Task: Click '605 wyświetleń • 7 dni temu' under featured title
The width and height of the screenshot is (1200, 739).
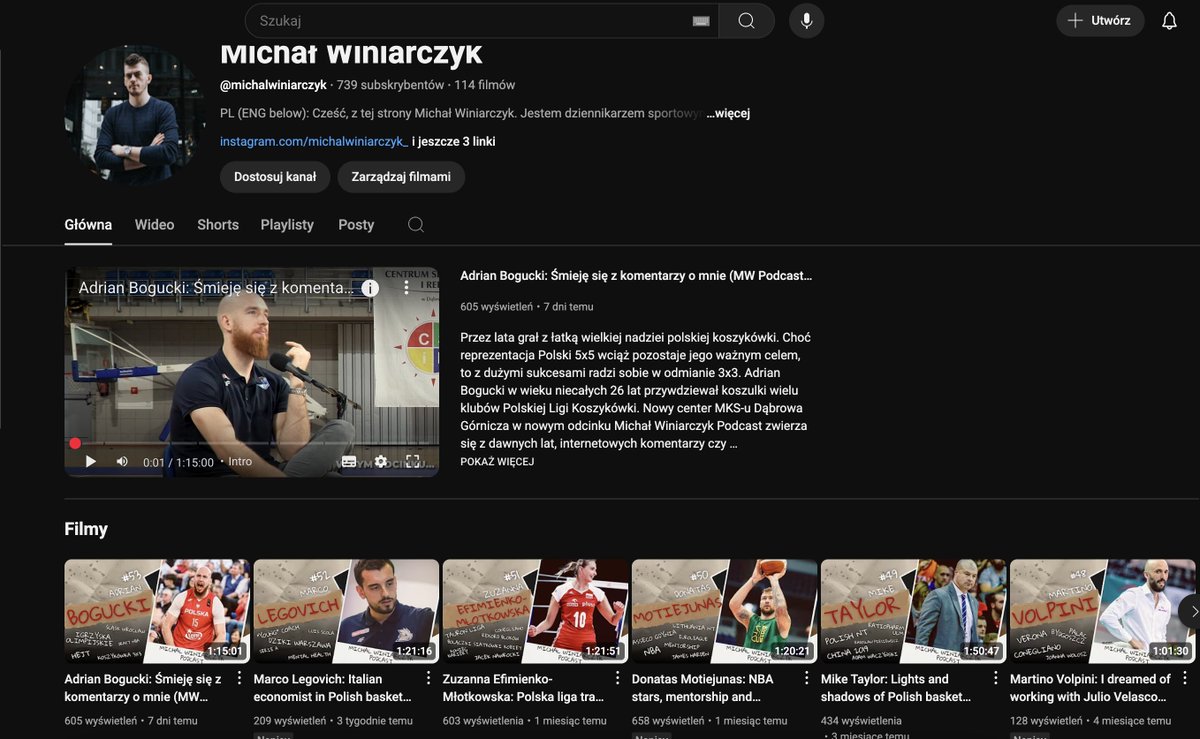Action: [x=527, y=306]
